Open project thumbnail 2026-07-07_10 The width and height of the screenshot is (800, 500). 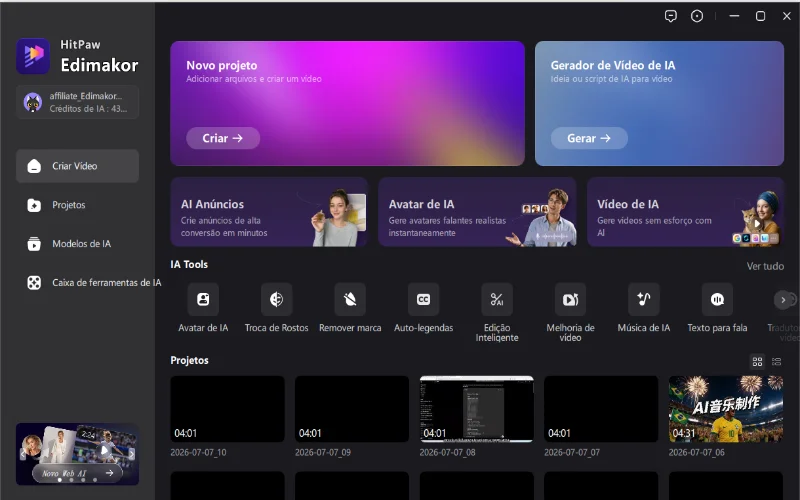(x=228, y=409)
